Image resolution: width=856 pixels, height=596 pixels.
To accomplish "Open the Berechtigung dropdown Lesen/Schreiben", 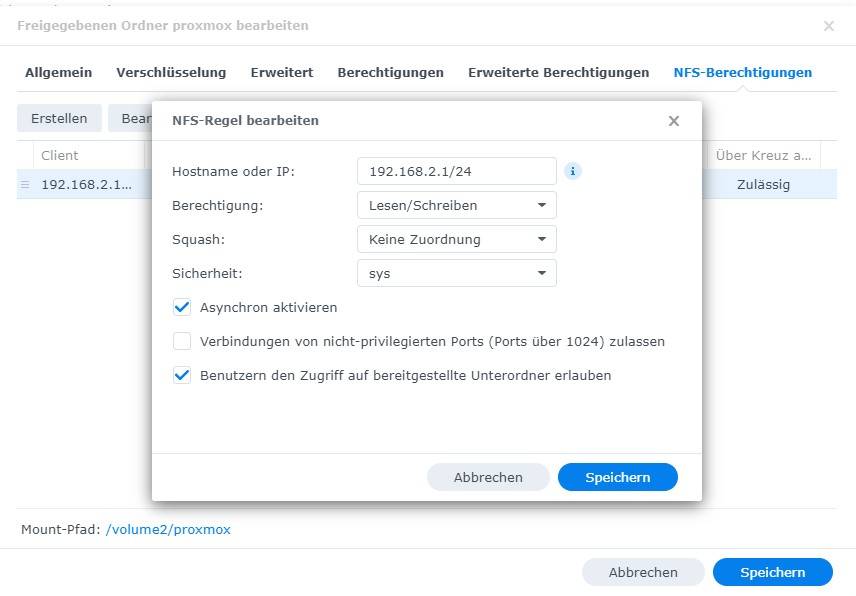I will coord(456,205).
